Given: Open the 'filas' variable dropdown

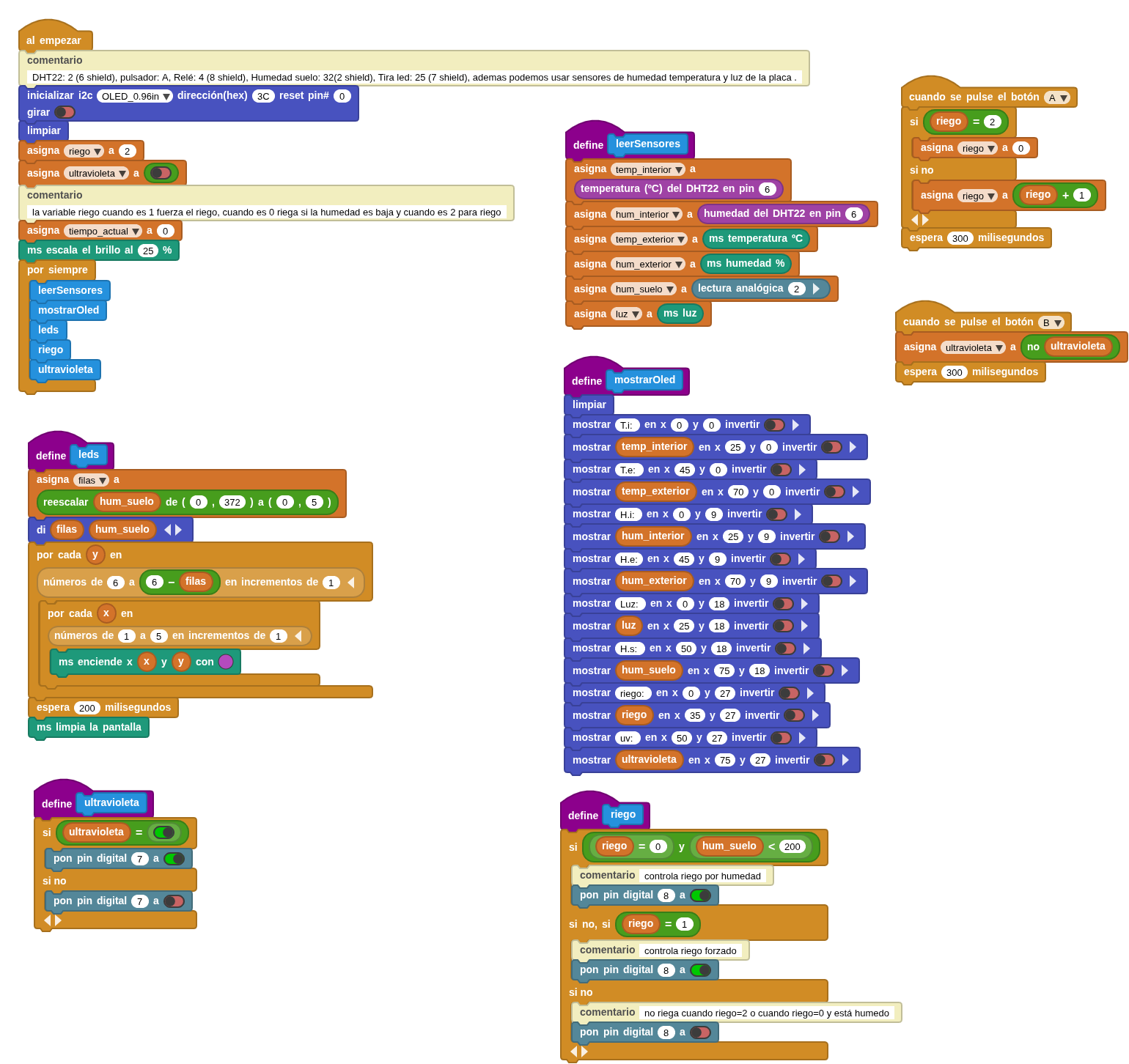Looking at the screenshot, I should (x=91, y=480).
